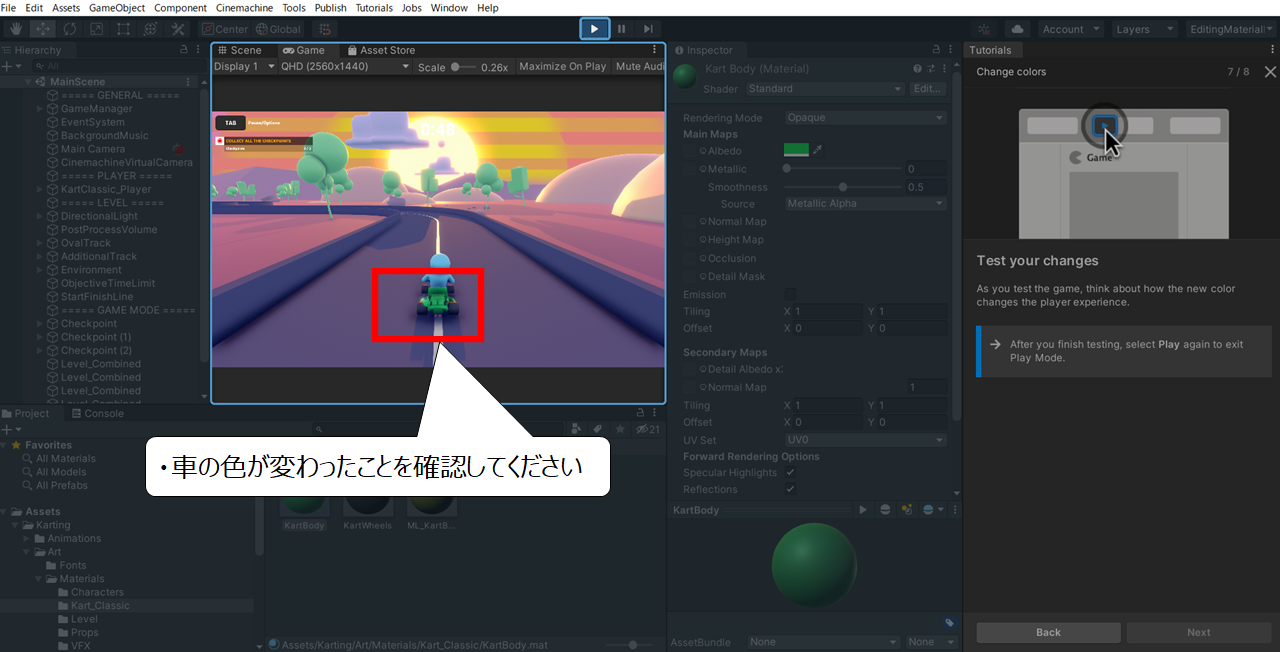1280x652 pixels.
Task: Toggle the preview lighting in KartBody preview
Action: coord(907,510)
